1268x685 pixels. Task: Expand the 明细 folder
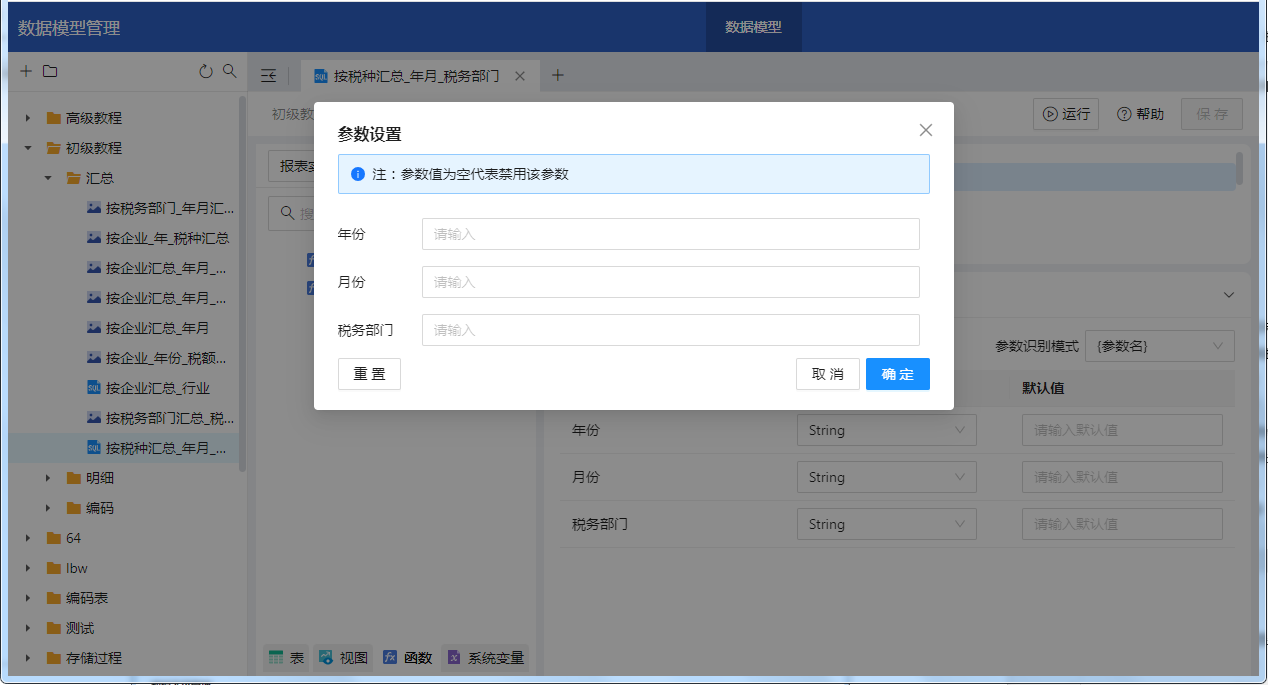point(48,478)
